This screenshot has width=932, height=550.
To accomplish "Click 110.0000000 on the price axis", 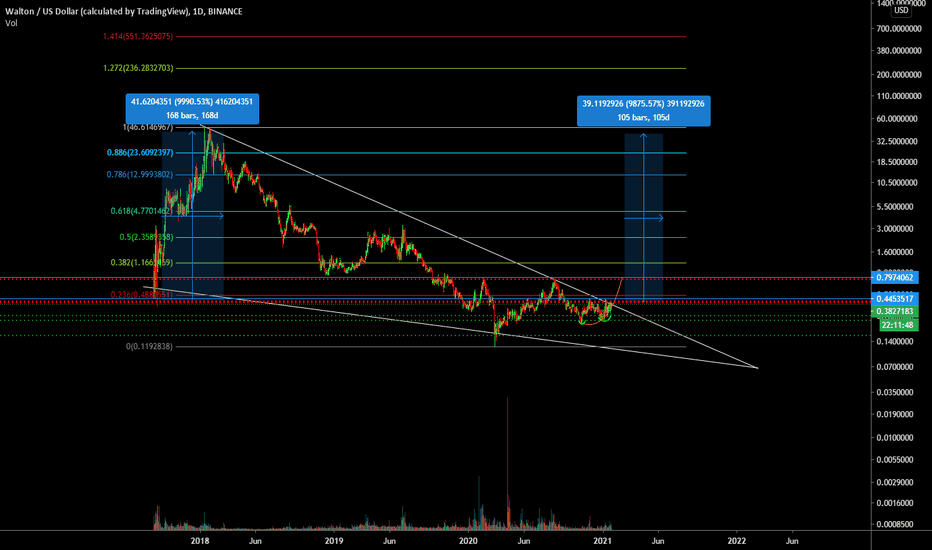I will [899, 96].
